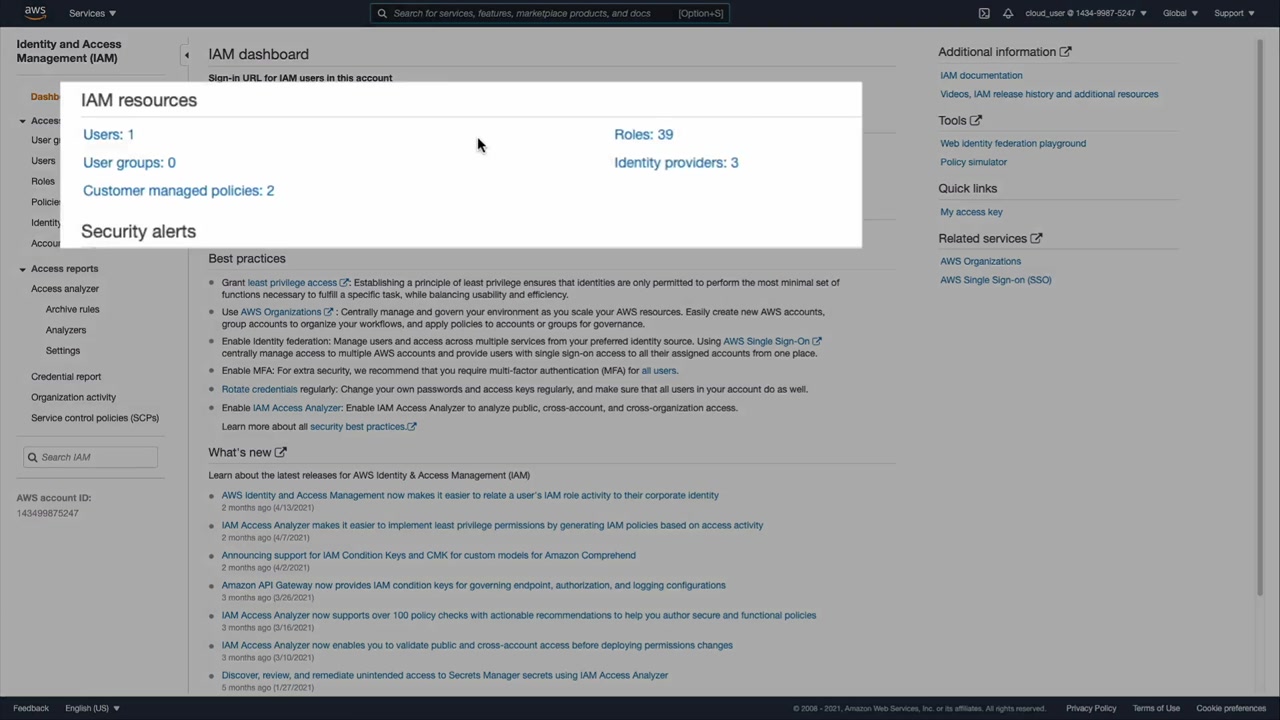Open Cookie preferences in footer
The height and width of the screenshot is (720, 1280).
[x=1231, y=708]
